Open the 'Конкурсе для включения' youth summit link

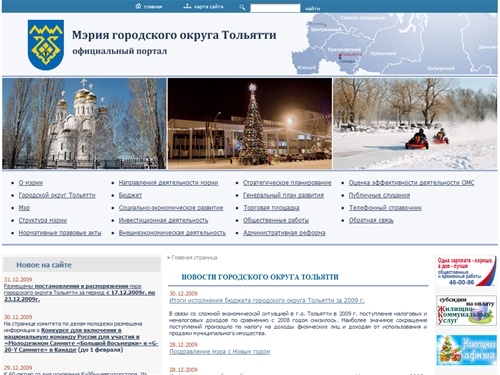(81, 340)
